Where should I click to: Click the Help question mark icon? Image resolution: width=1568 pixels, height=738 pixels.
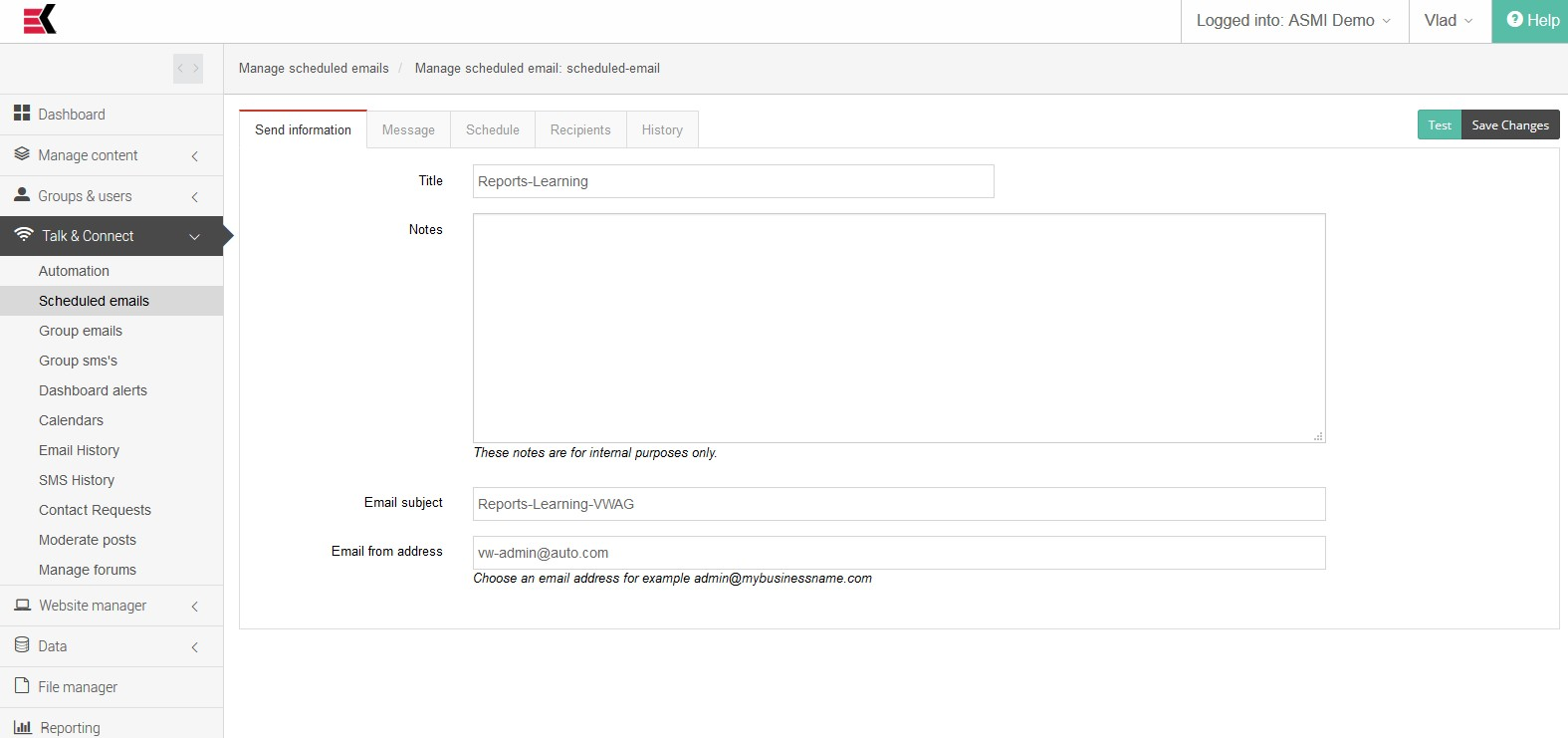(1515, 19)
